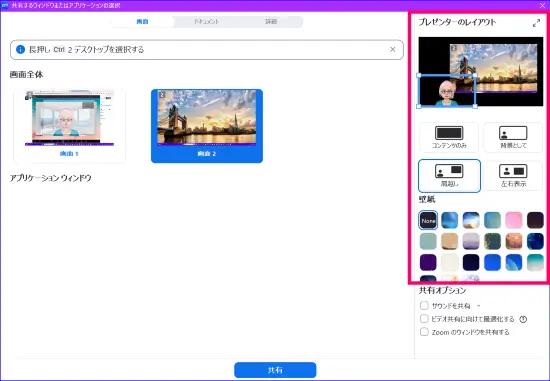This screenshot has width=550, height=381.
Task: Expand the presenter layout panel with arrows icon
Action: (x=536, y=24)
